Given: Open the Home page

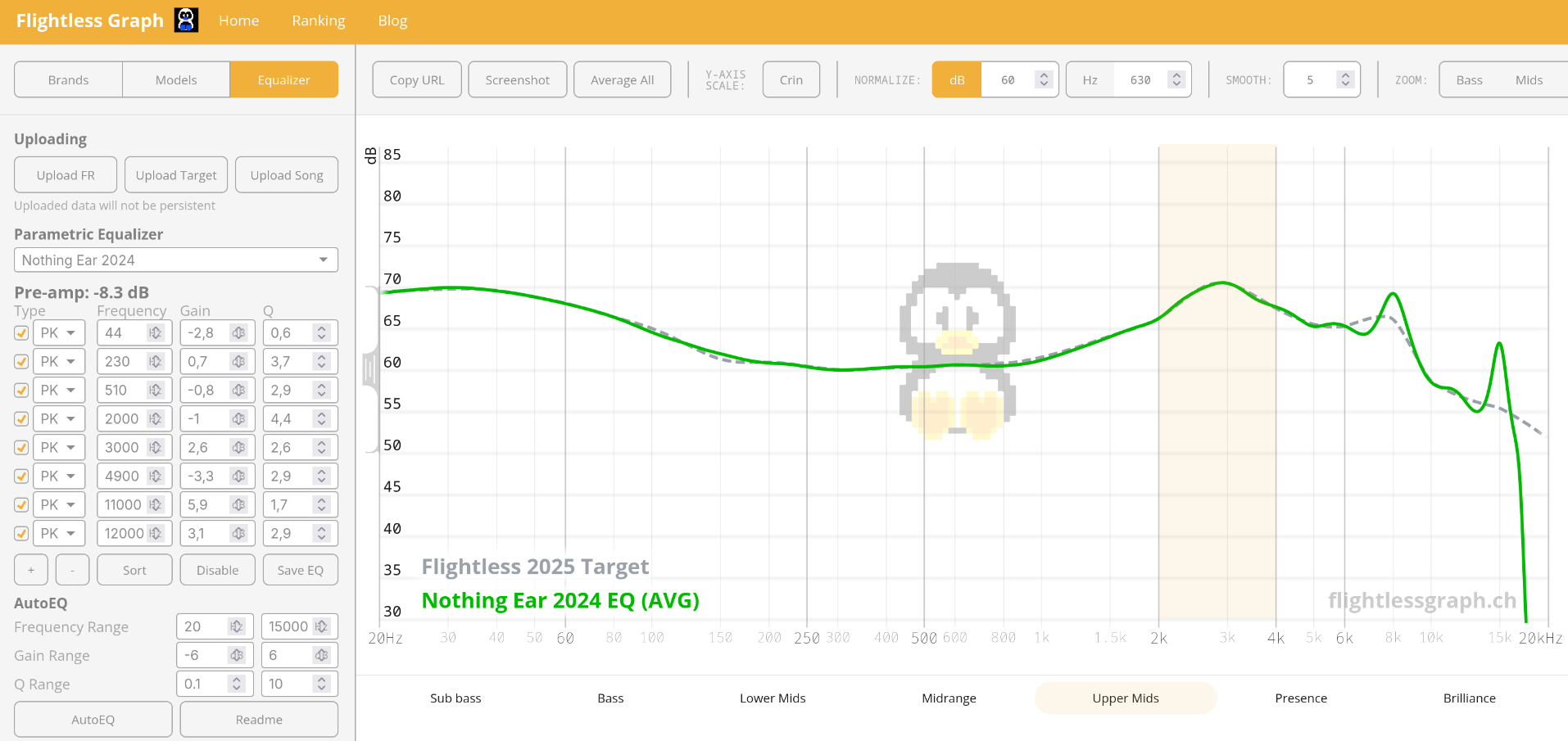Looking at the screenshot, I should pyautogui.click(x=238, y=20).
